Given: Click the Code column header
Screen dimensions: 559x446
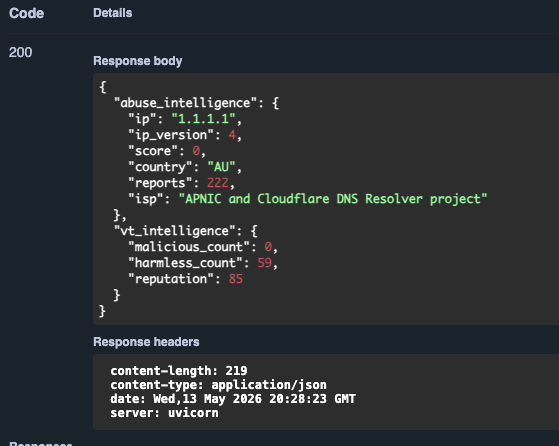Looking at the screenshot, I should click(26, 14).
